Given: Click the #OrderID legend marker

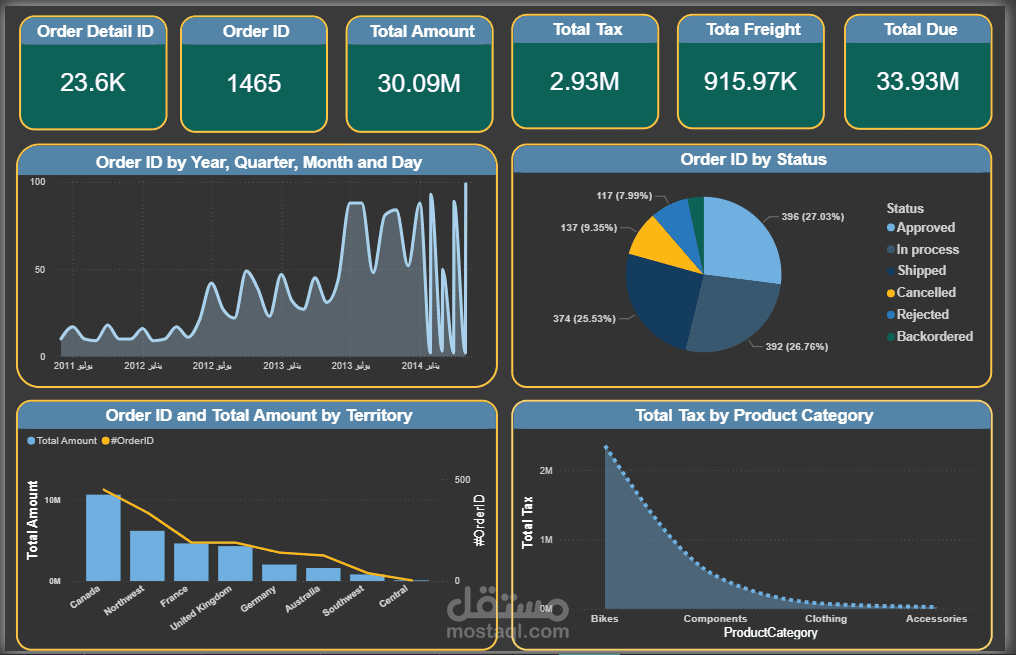Looking at the screenshot, I should (x=105, y=440).
